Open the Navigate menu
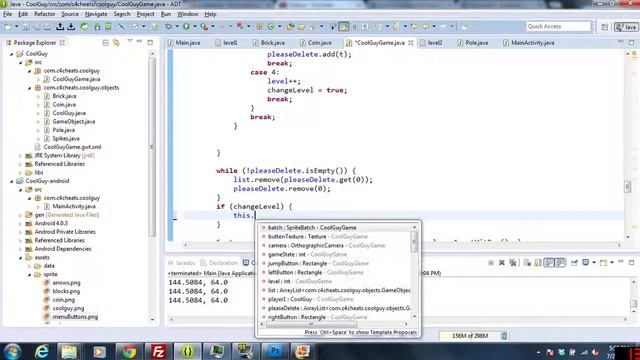Viewport: 640px width, 360px height. coord(96,14)
